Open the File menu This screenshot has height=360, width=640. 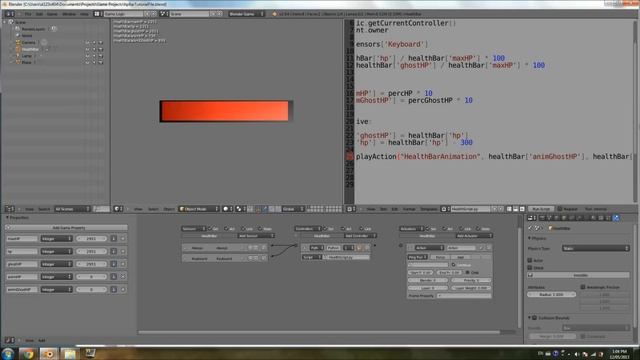pyautogui.click(x=28, y=14)
